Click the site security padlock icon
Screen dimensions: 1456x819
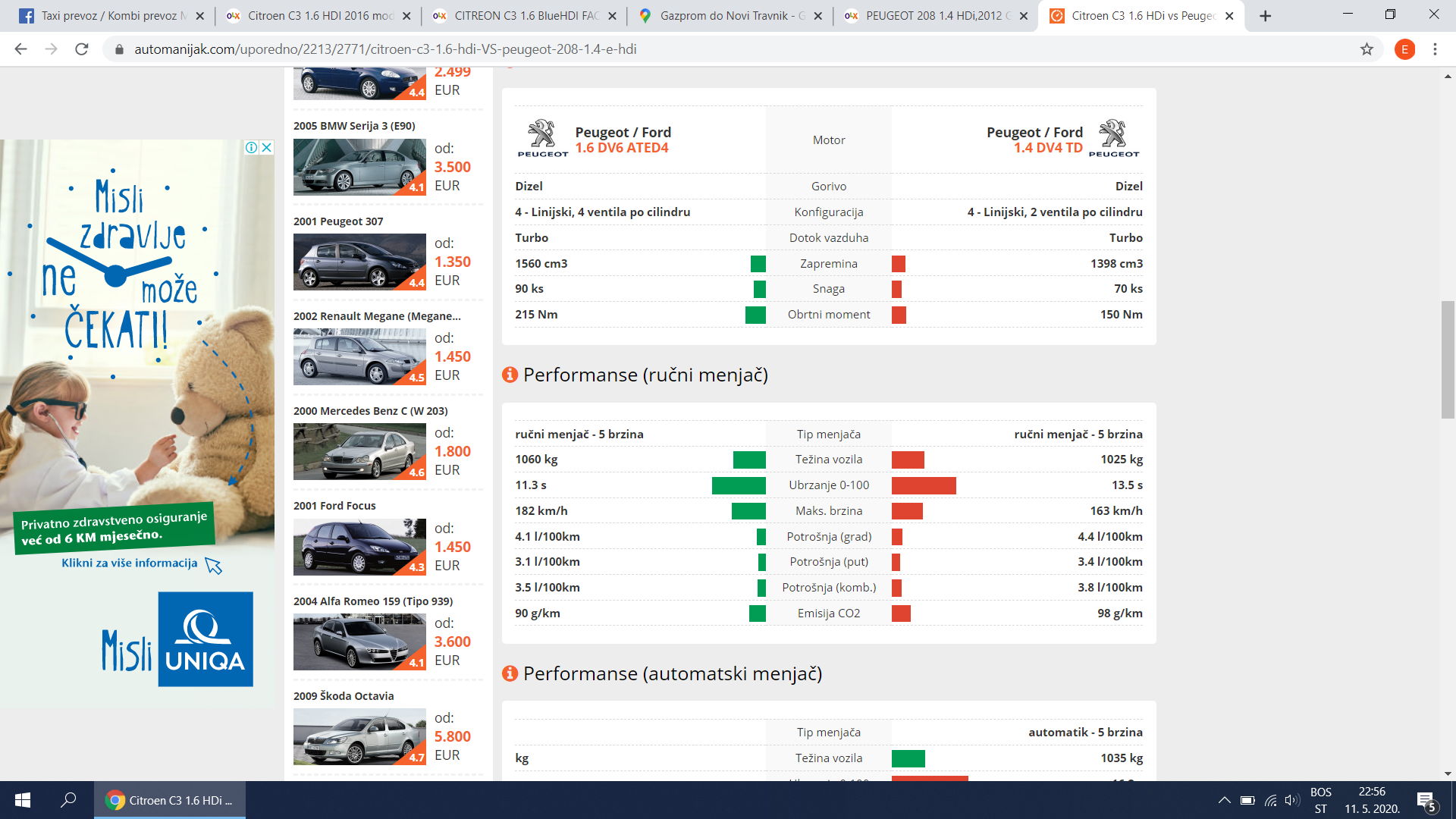pos(118,49)
